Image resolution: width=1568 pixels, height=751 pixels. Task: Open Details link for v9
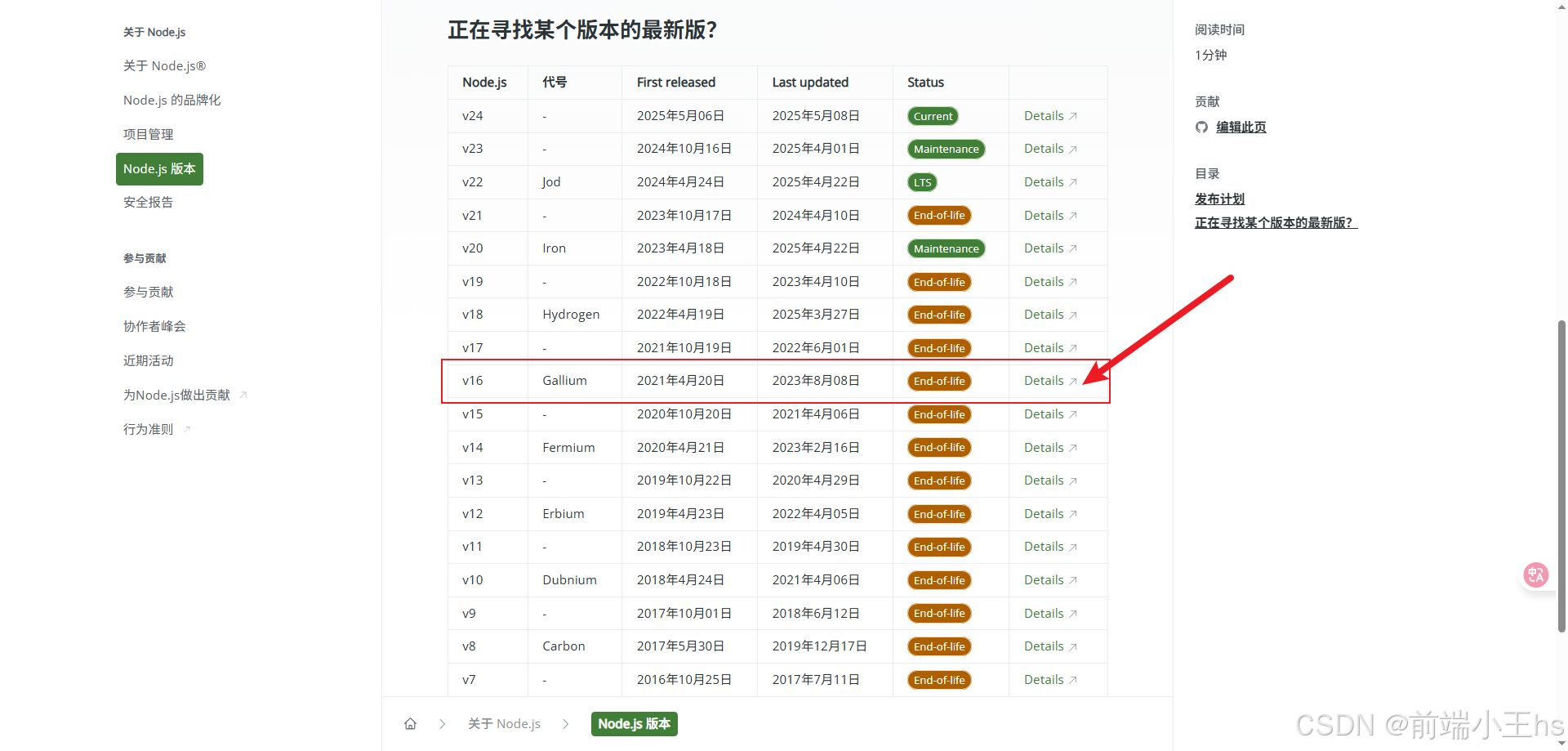coord(1050,614)
